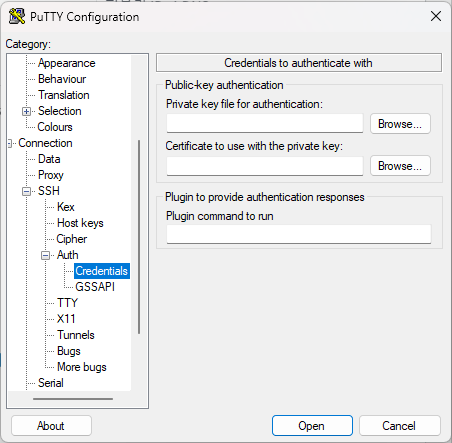Select the Auth category

(68, 255)
